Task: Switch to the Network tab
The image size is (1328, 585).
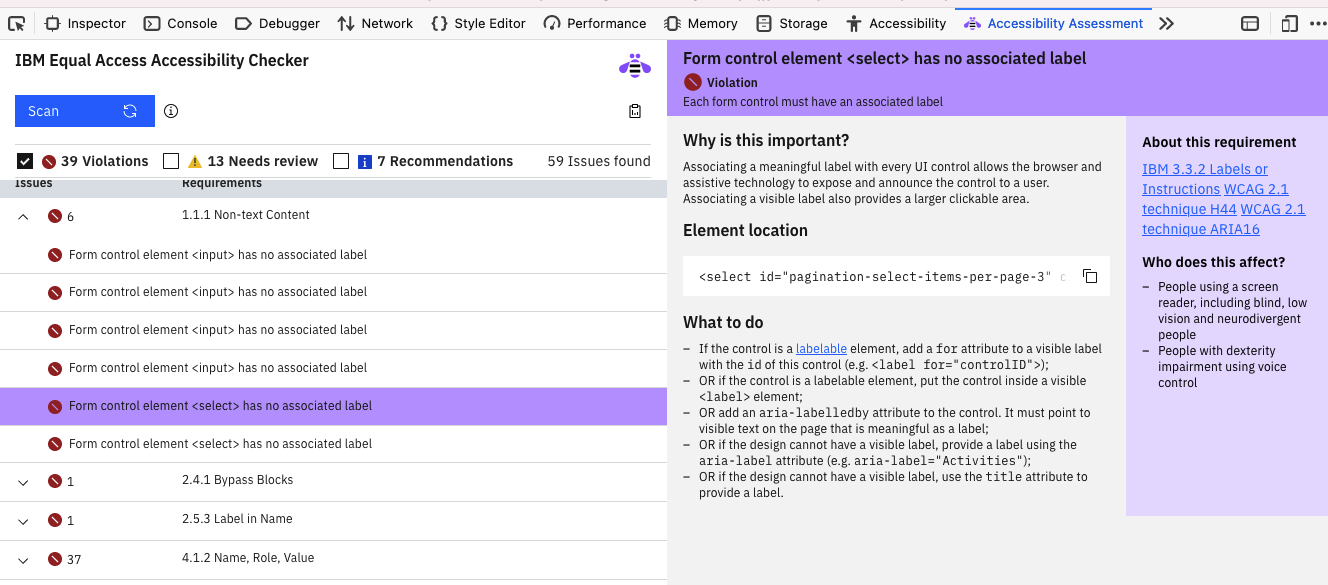Action: [x=375, y=23]
